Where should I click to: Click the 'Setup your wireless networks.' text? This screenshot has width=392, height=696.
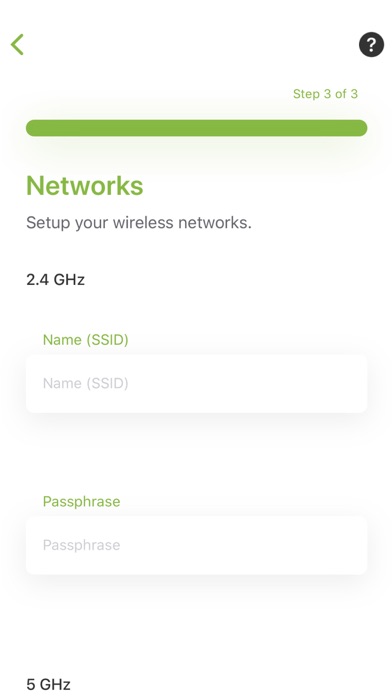(x=139, y=222)
